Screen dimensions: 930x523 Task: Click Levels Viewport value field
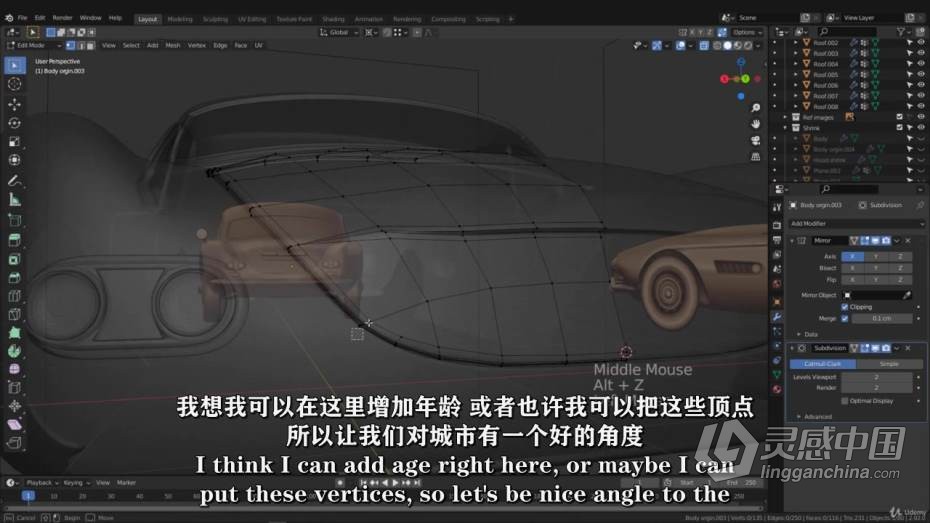pos(876,377)
